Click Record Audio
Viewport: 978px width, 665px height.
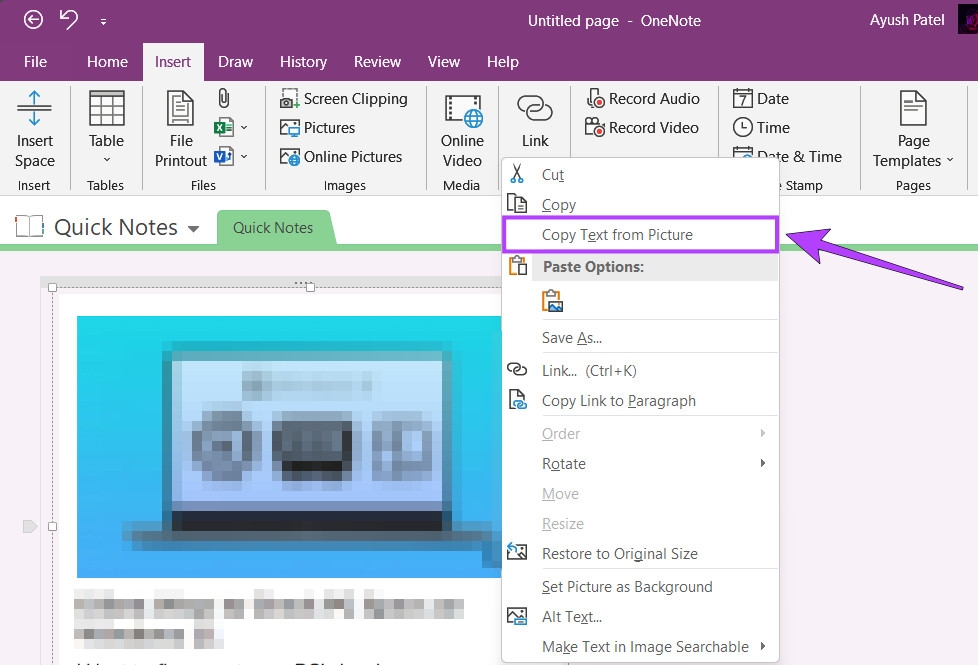tap(643, 99)
